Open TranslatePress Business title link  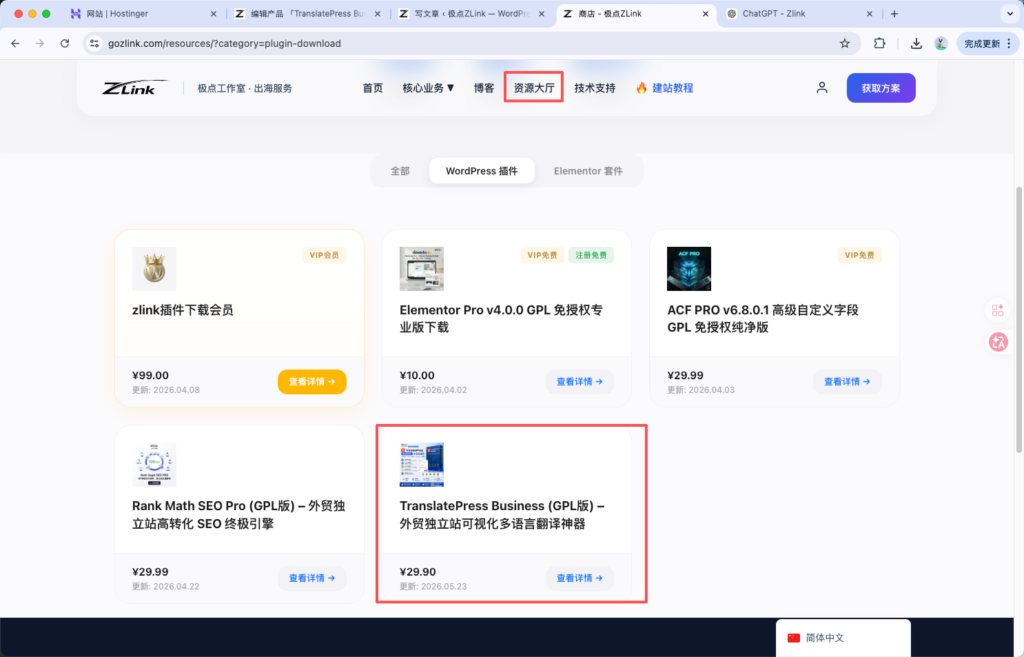pyautogui.click(x=502, y=515)
